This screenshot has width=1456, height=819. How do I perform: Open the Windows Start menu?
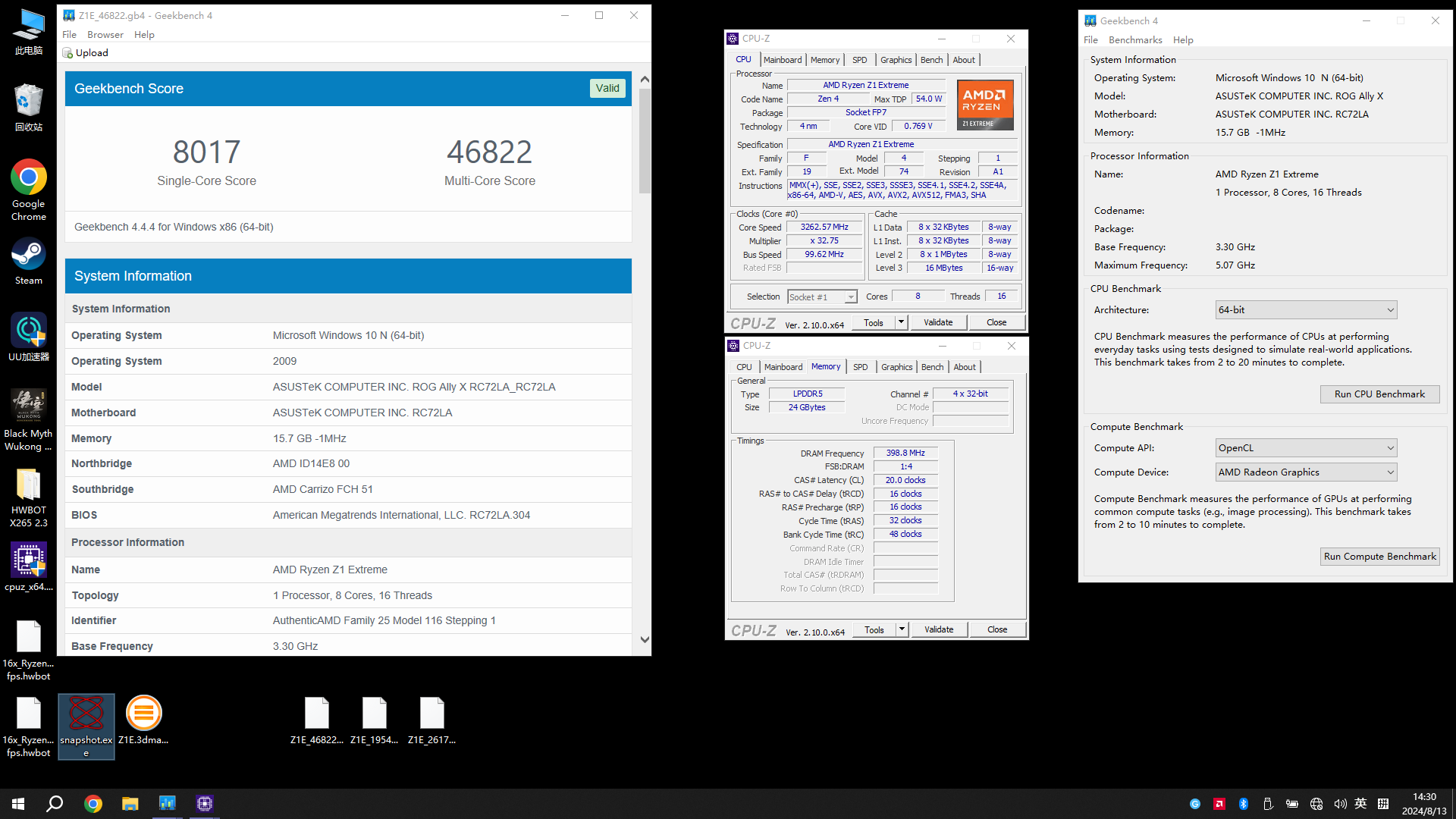point(18,803)
